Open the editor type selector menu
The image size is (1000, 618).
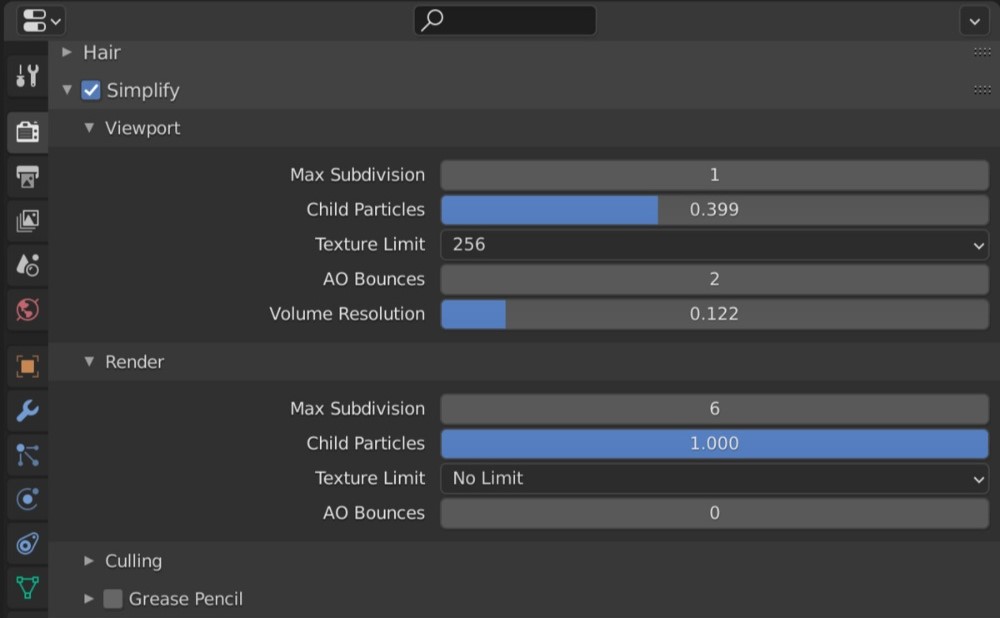40,20
